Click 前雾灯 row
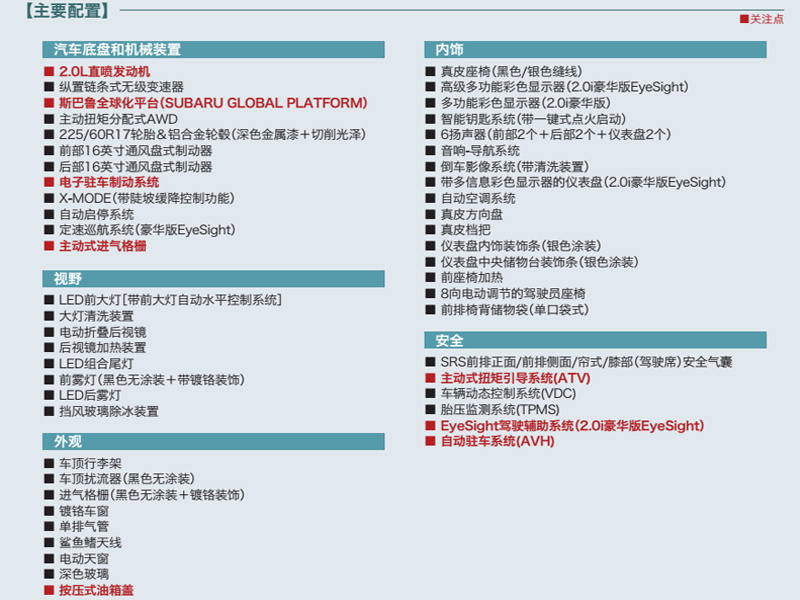The height and width of the screenshot is (600, 800). click(x=144, y=380)
